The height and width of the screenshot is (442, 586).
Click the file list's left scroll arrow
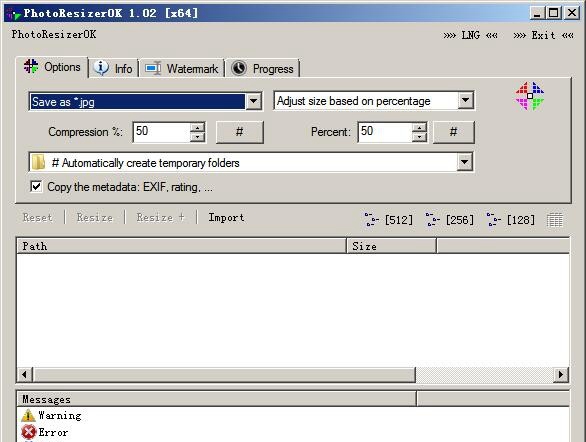click(x=25, y=374)
